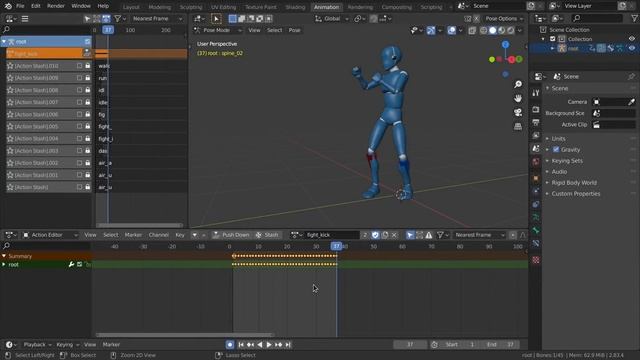Screen dimensions: 640x360
Task: Toggle X-ray display in viewport
Action: (x=472, y=30)
